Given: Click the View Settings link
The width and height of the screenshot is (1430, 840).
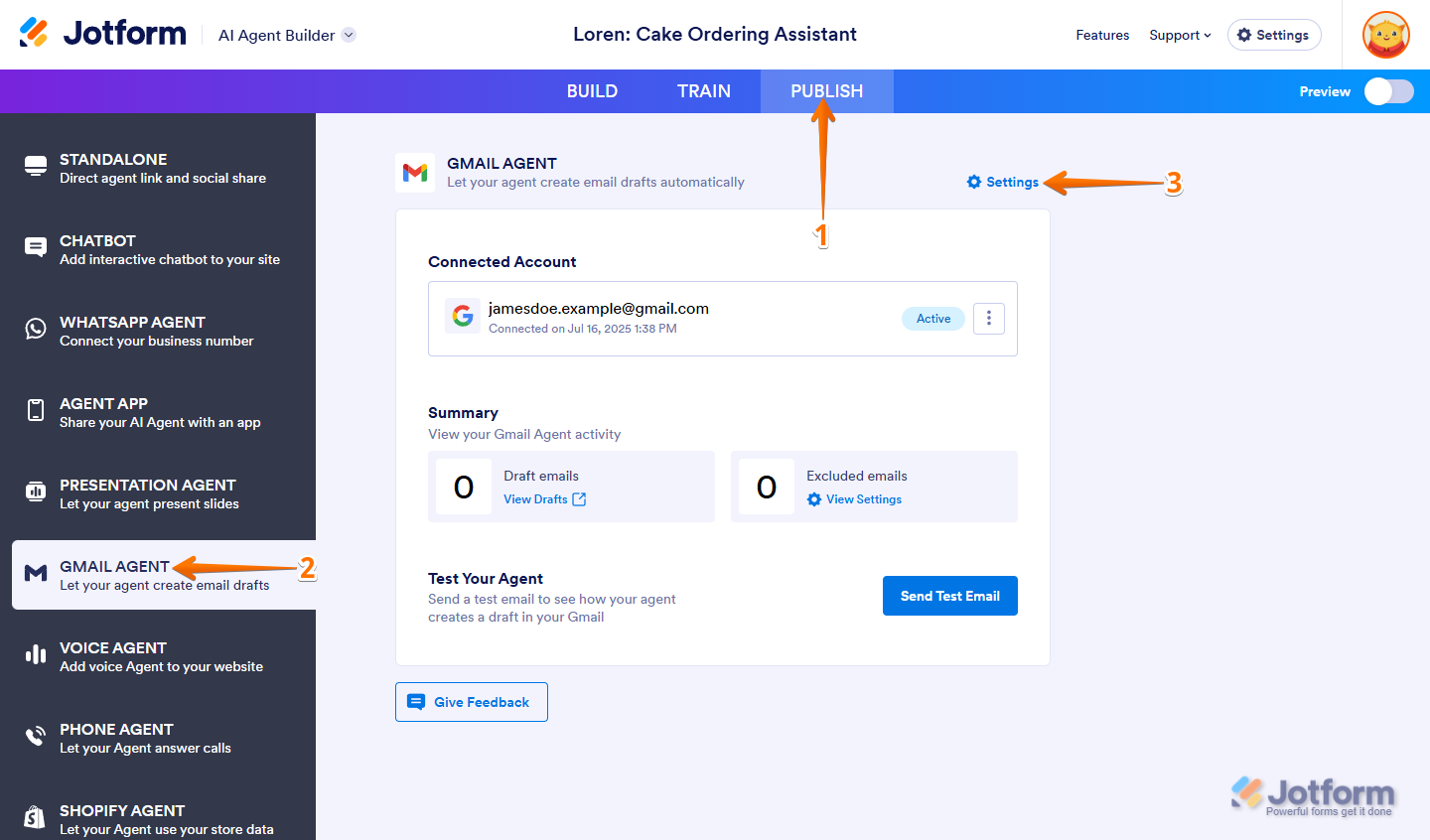Looking at the screenshot, I should point(855,499).
